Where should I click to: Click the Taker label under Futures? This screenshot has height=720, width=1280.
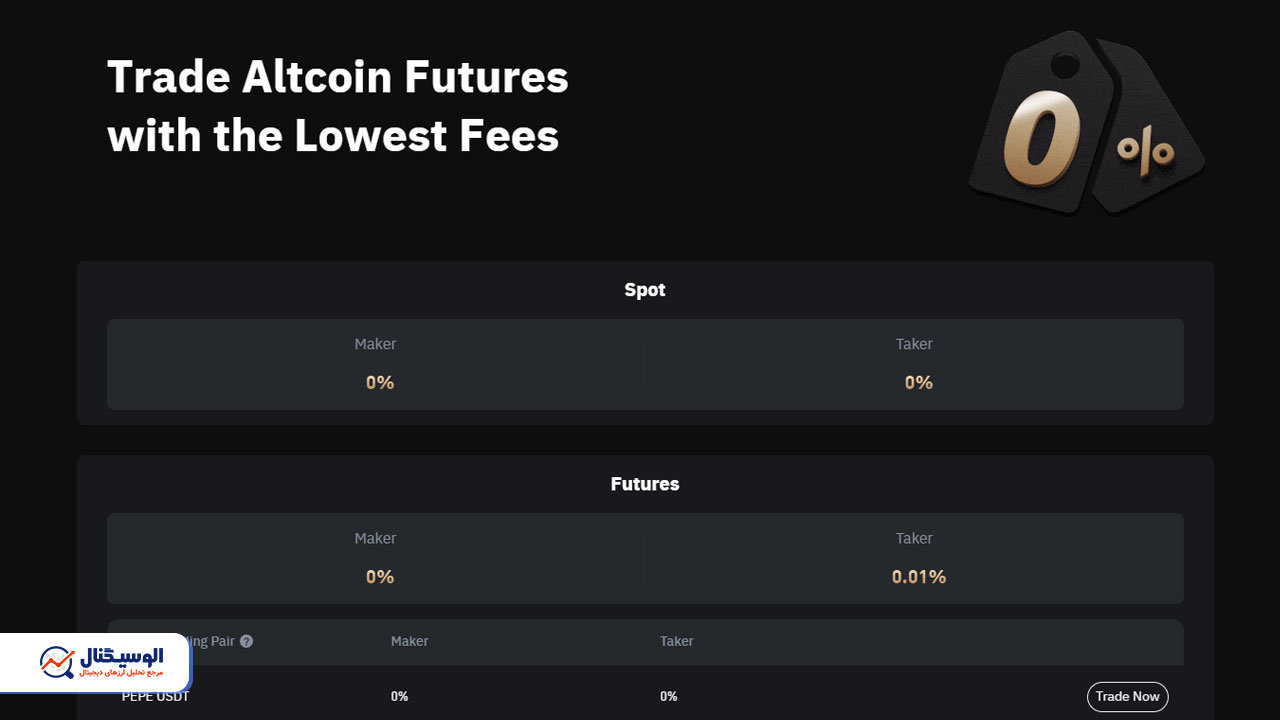click(914, 538)
